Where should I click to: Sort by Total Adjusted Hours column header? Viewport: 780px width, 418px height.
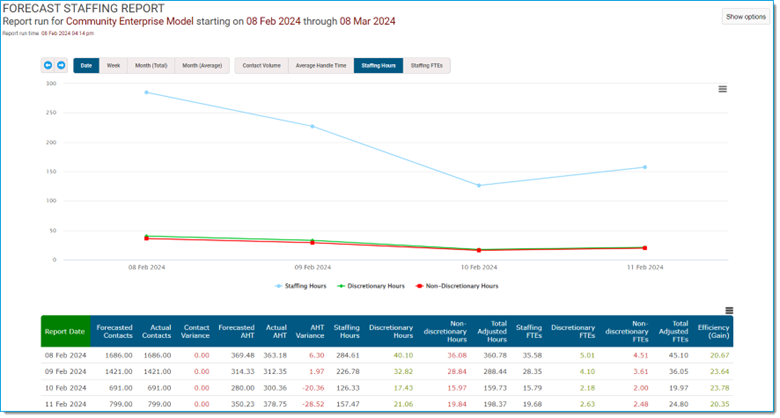[x=492, y=331]
